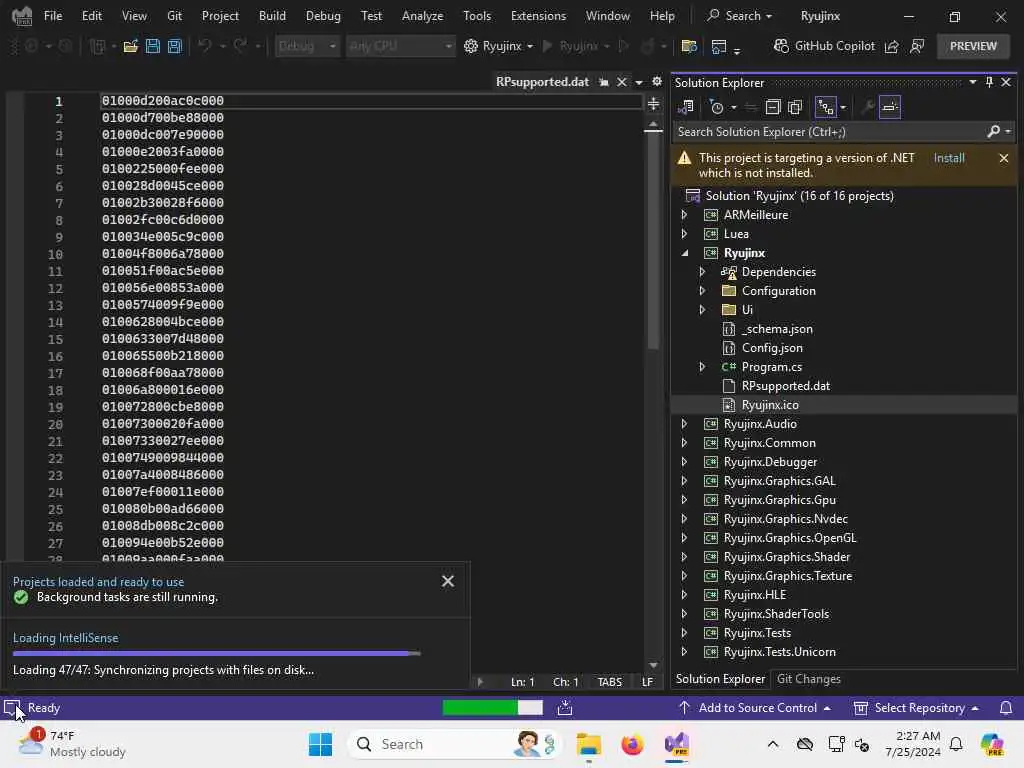Click the editor vertical scrollbar thumb
Image resolution: width=1024 pixels, height=768 pixels.
point(654,242)
